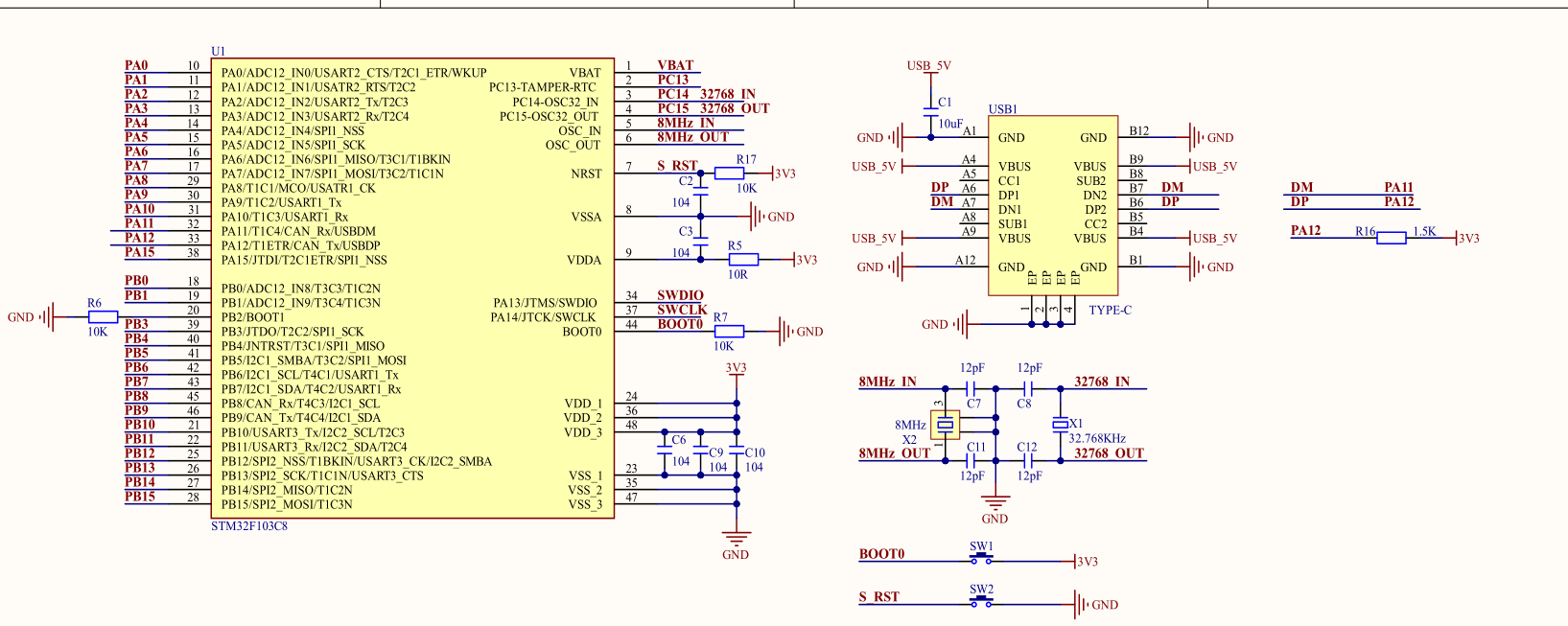1568x626 pixels.
Task: Select the 32.768KHz crystal X1 symbol
Action: 1060,424
